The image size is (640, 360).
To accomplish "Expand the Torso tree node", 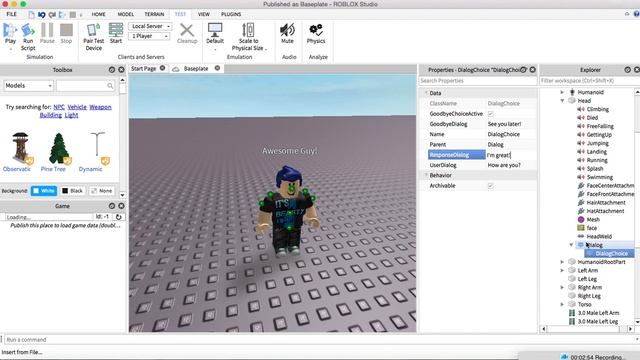I will (x=562, y=304).
